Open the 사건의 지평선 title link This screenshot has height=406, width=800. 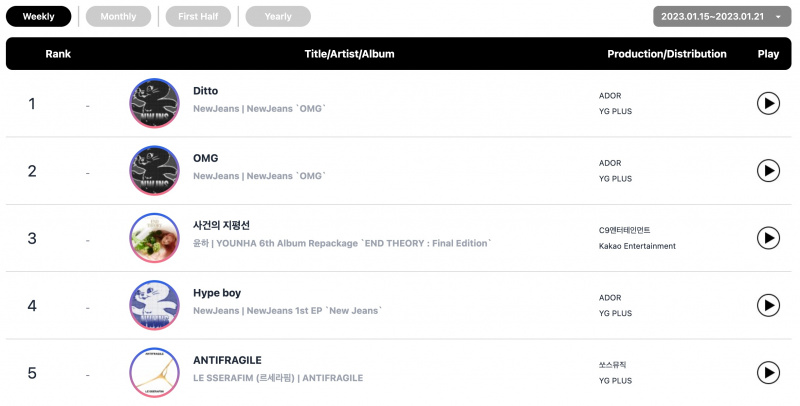coord(221,225)
